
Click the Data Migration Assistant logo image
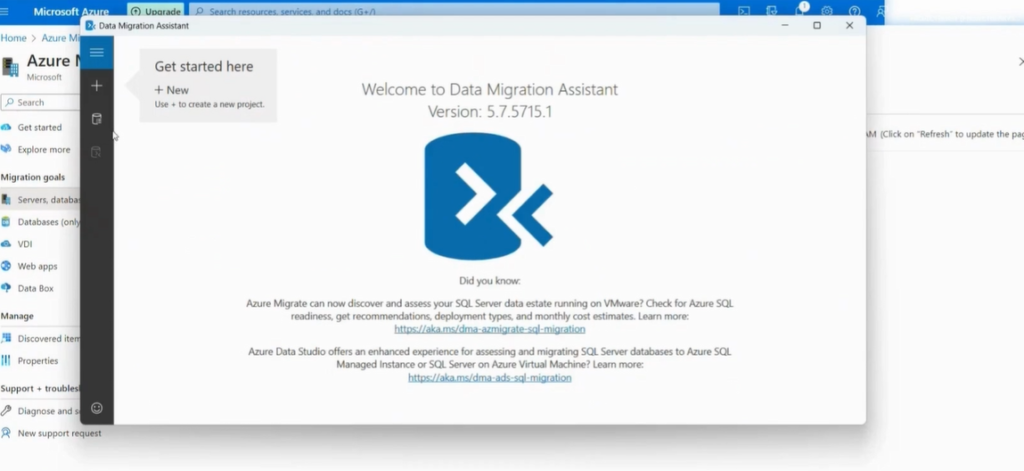coord(488,196)
